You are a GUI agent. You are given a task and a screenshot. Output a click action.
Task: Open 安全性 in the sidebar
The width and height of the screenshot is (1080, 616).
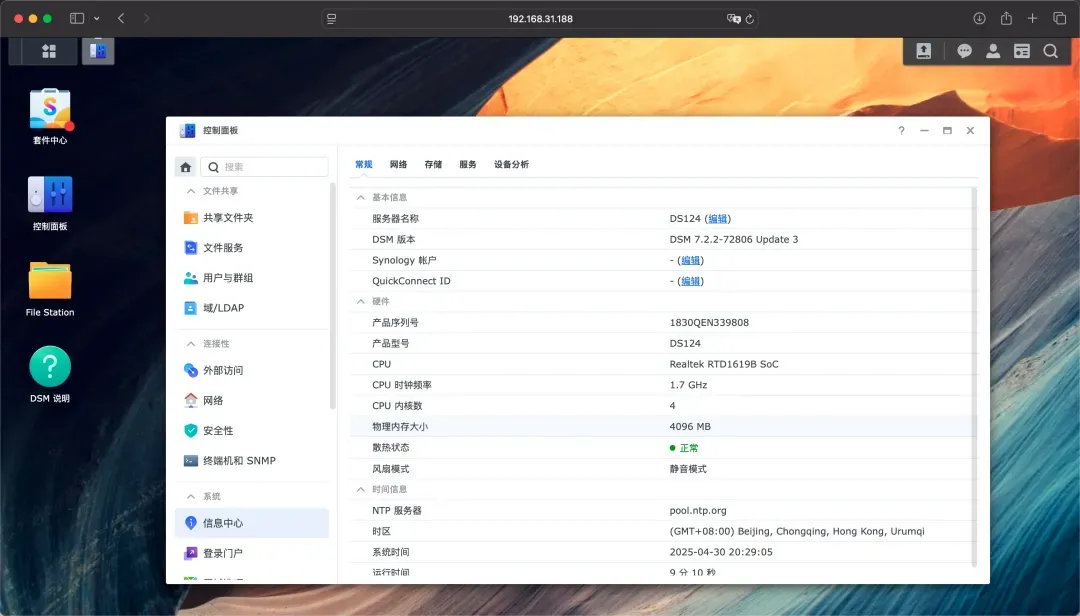(x=252, y=431)
